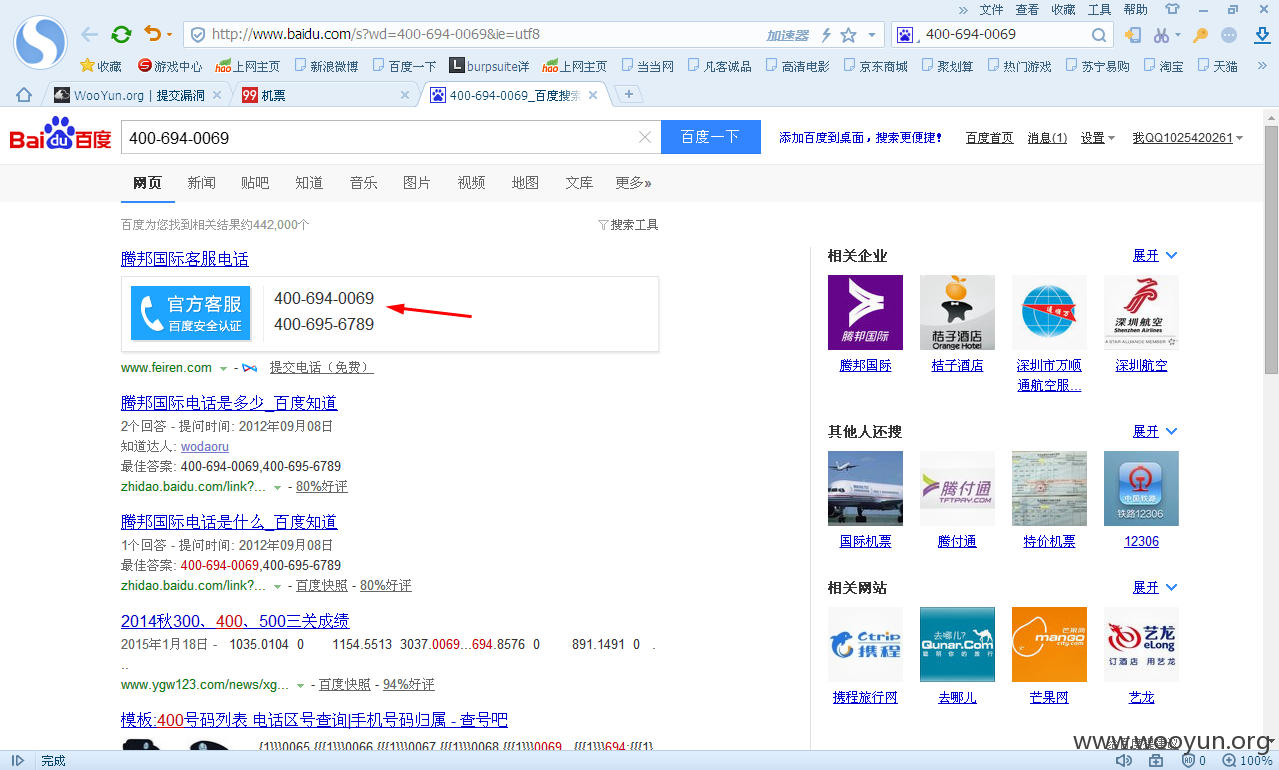Click the golden key password icon
The width and height of the screenshot is (1279, 770).
tap(1201, 35)
